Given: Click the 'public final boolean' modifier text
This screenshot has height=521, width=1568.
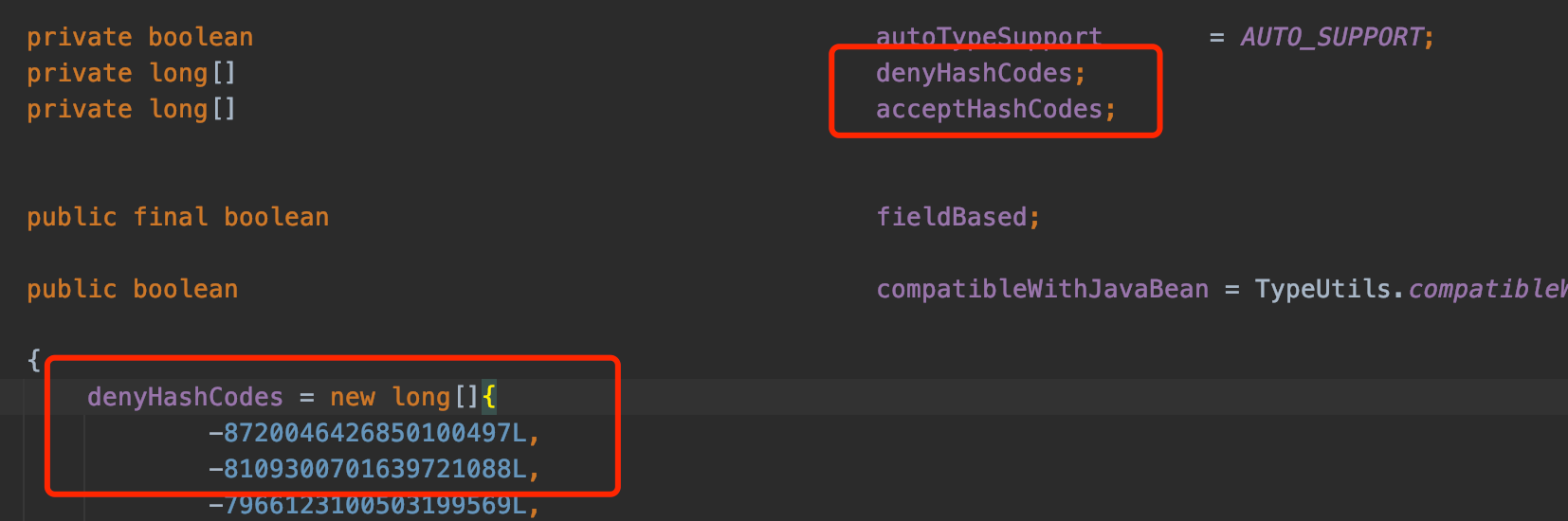Looking at the screenshot, I should pyautogui.click(x=178, y=217).
